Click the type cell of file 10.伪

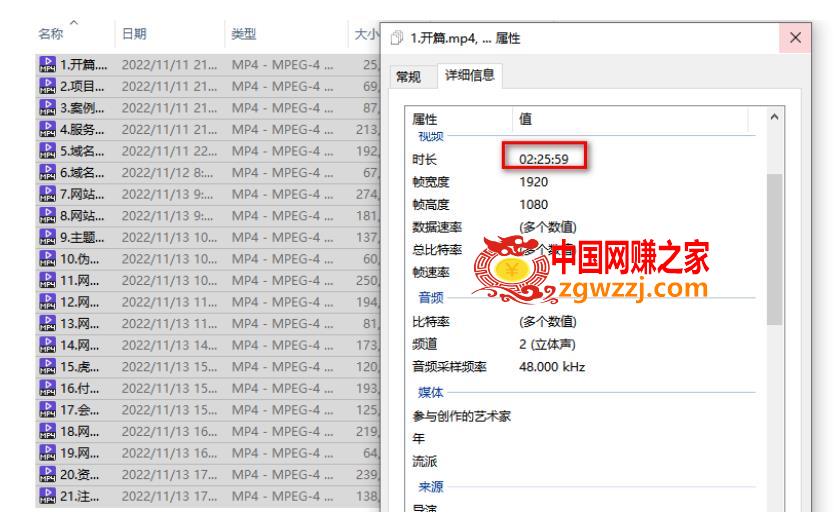282,259
